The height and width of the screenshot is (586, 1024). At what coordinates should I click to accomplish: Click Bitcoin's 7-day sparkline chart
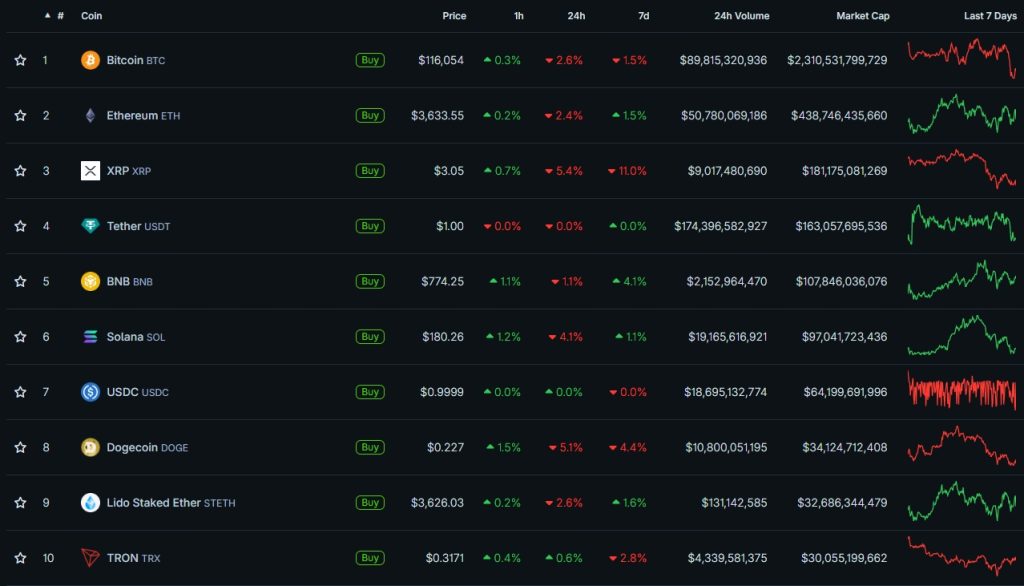click(960, 59)
